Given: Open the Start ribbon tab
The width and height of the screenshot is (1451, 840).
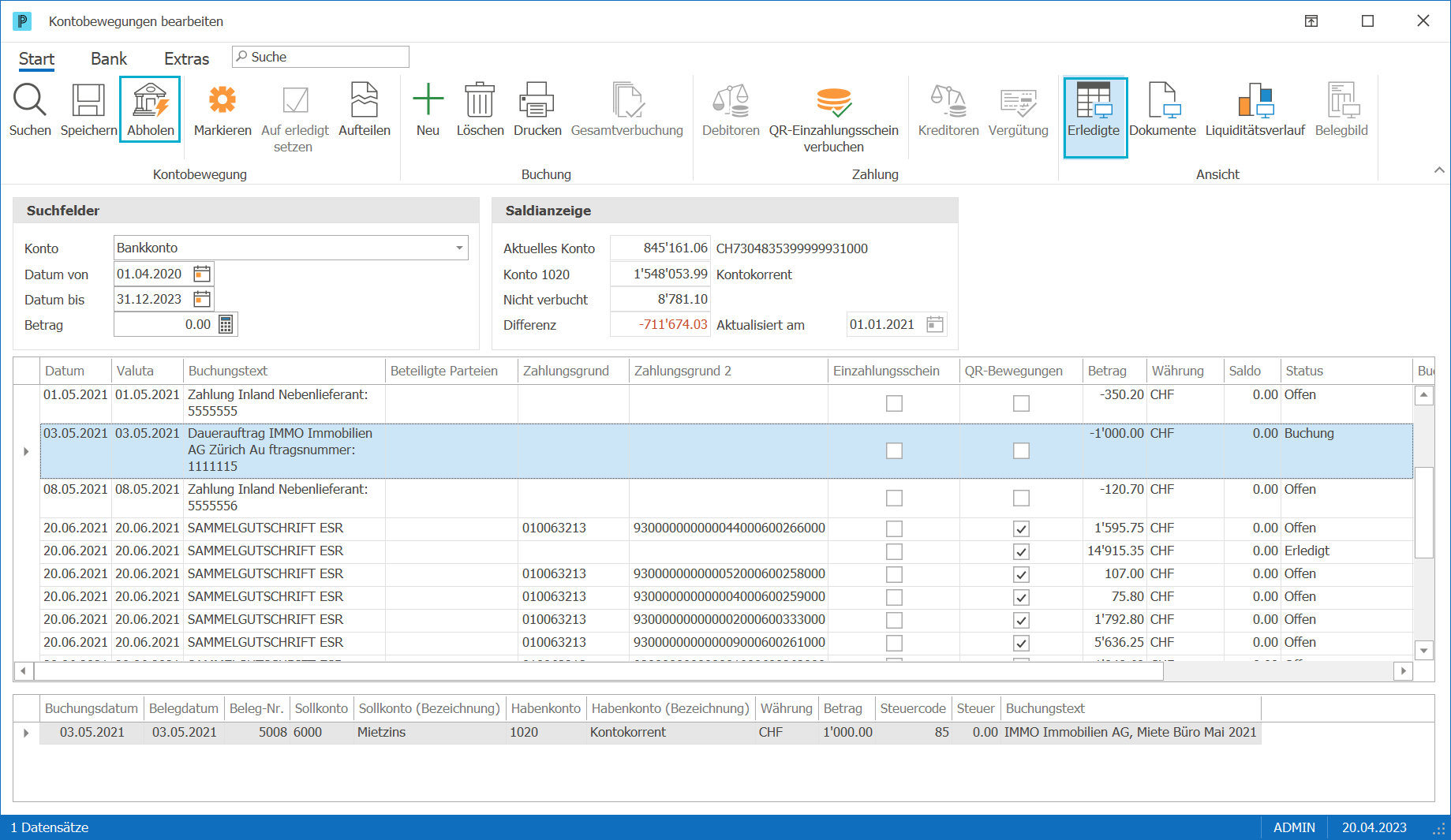Looking at the screenshot, I should click(36, 59).
